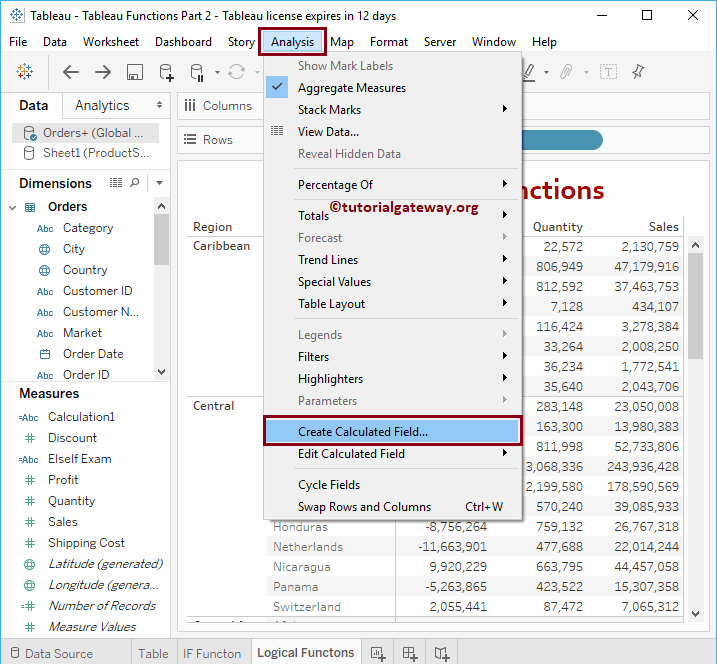Expand the Stack Marks submenu
Image resolution: width=717 pixels, height=664 pixels.
[x=505, y=109]
